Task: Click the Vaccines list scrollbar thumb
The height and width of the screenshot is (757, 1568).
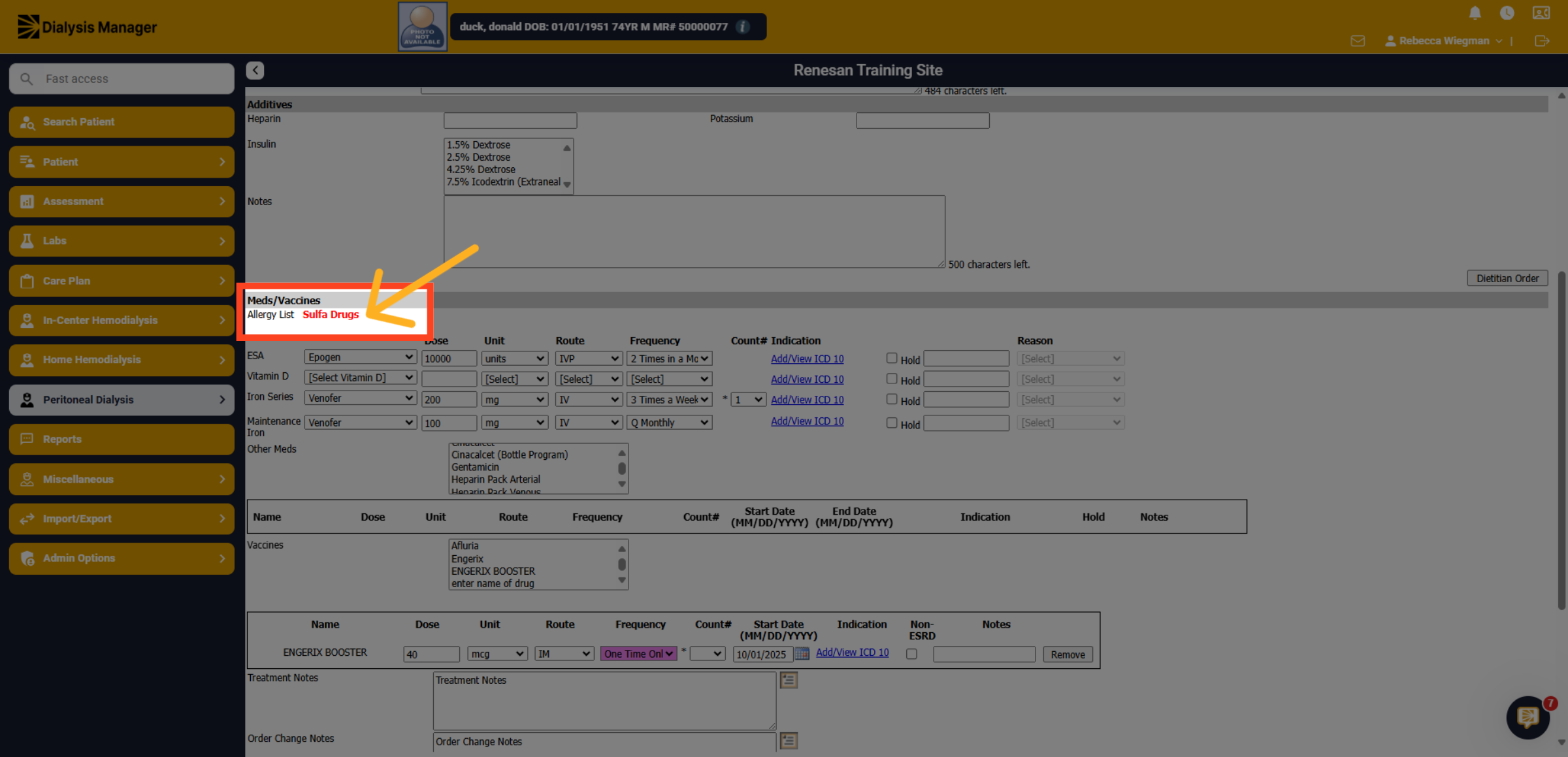Action: 622,564
